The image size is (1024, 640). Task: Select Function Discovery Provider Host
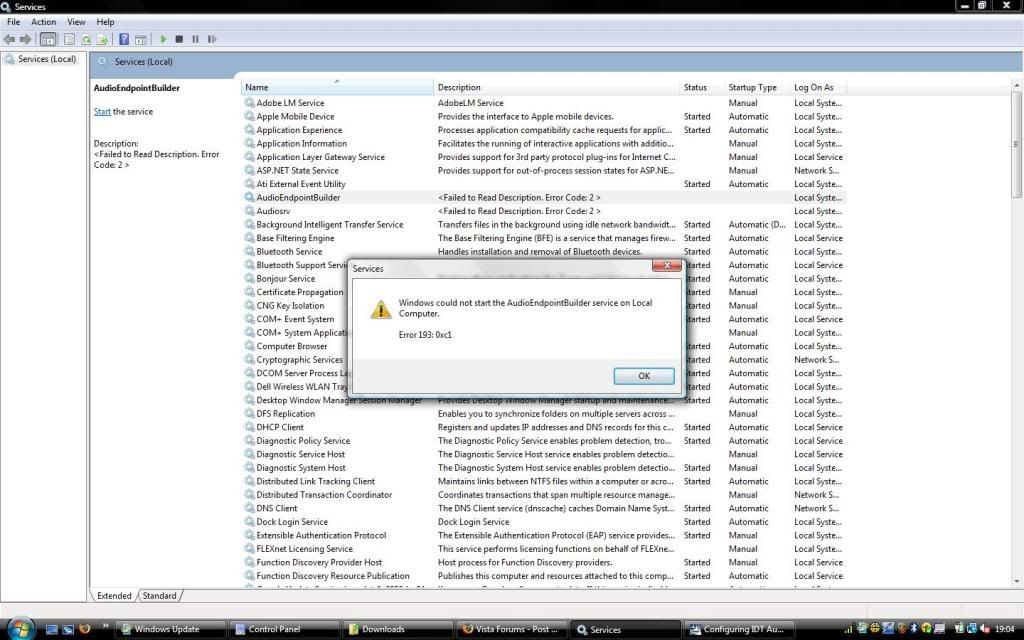click(319, 562)
